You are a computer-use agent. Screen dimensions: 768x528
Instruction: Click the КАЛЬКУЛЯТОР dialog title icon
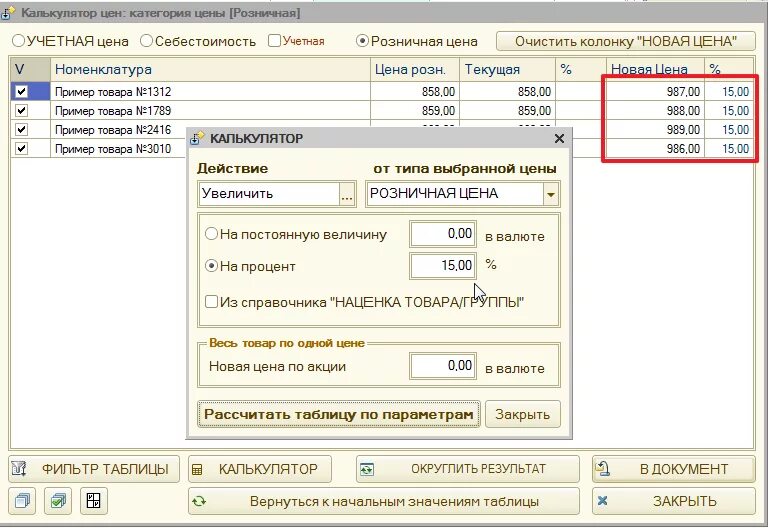197,139
